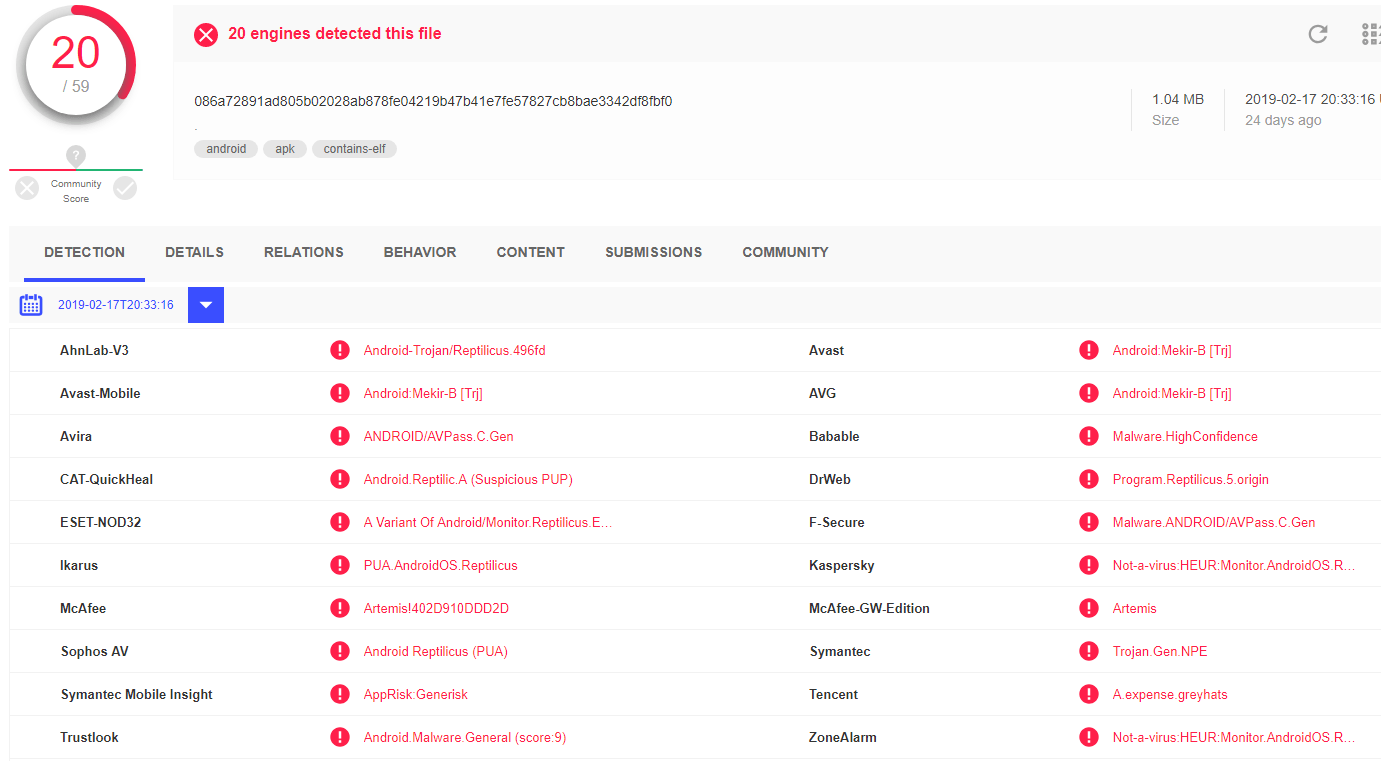This screenshot has height=761, width=1381.
Task: Switch to the DETECTION tab
Action: 85,252
